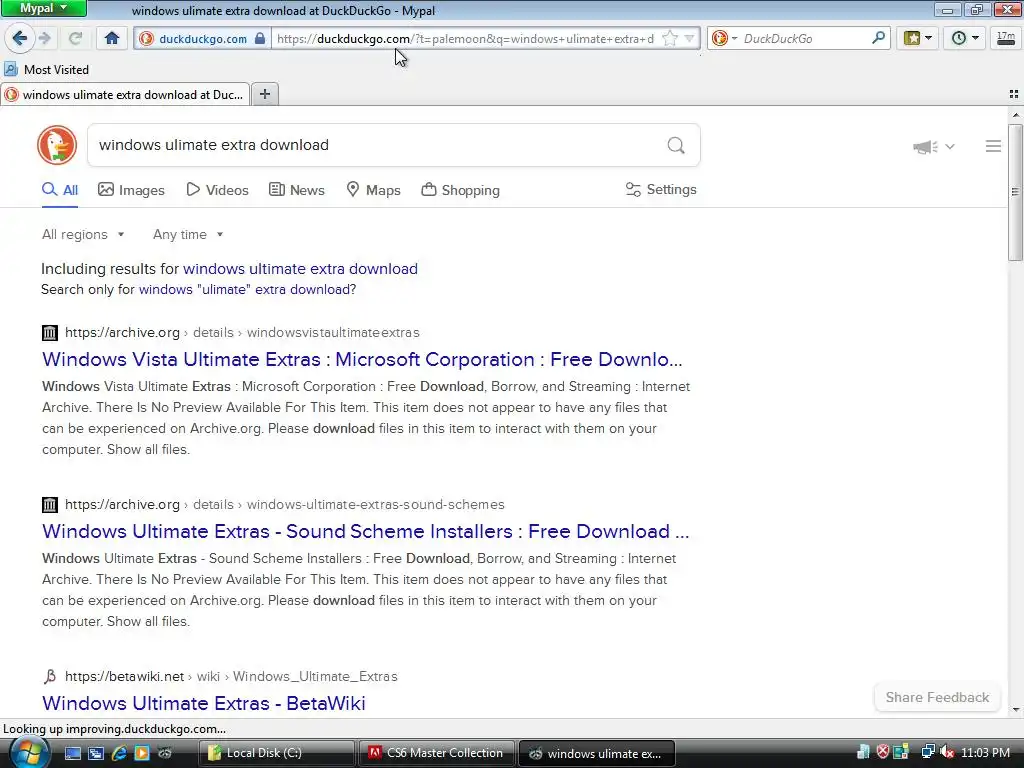Choose a search engine from the DuckDuckGo dropdown
Screen dimensions: 1024x768
click(x=724, y=39)
